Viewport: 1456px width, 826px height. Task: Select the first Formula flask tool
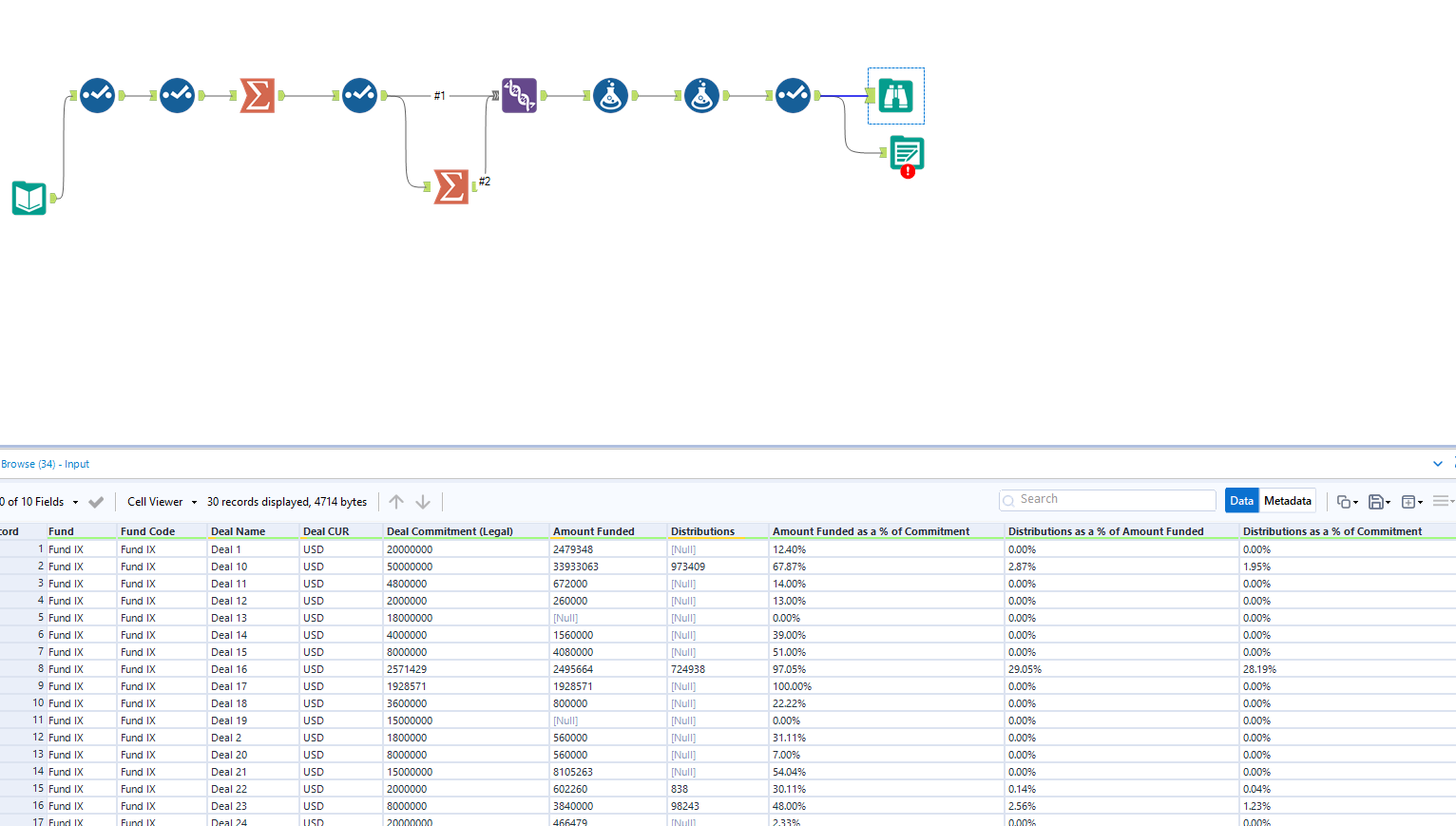tap(610, 95)
